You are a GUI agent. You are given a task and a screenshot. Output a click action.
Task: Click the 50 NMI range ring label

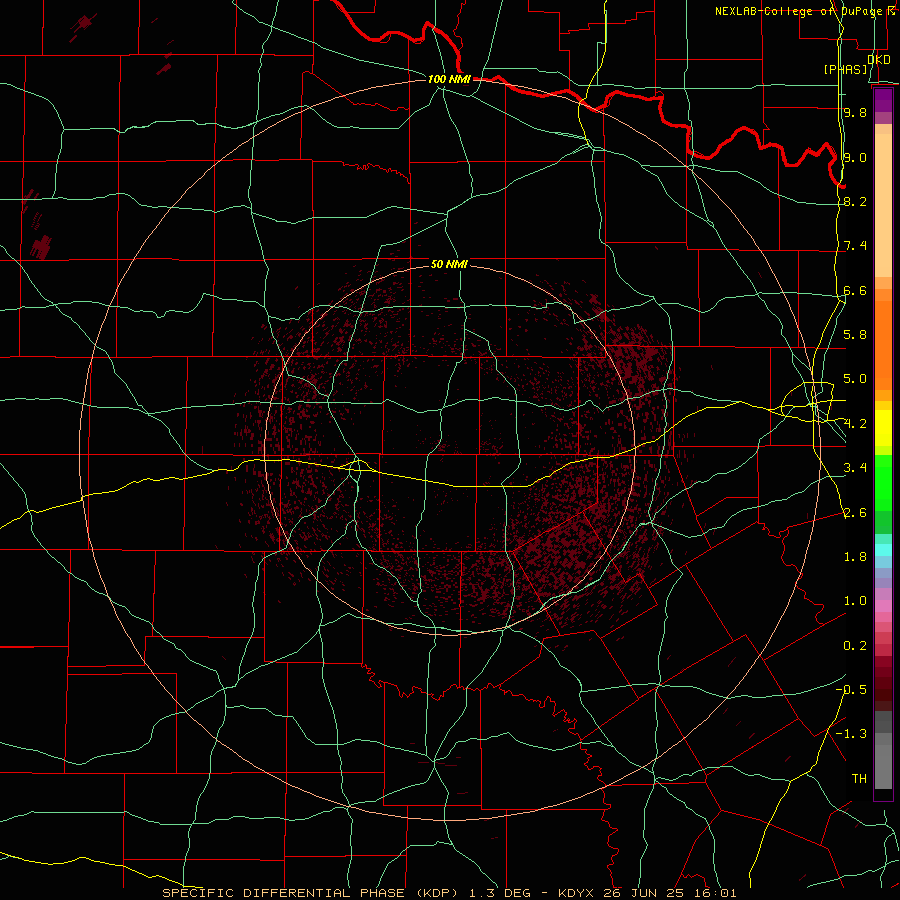[x=449, y=264]
